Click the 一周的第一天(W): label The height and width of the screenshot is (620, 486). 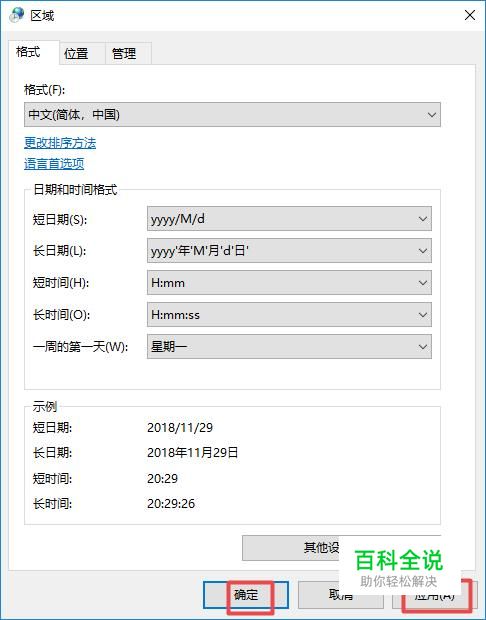(x=80, y=347)
